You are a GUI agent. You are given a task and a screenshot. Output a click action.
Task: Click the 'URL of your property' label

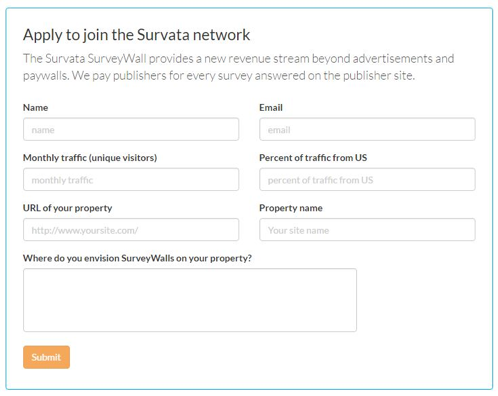tap(67, 208)
